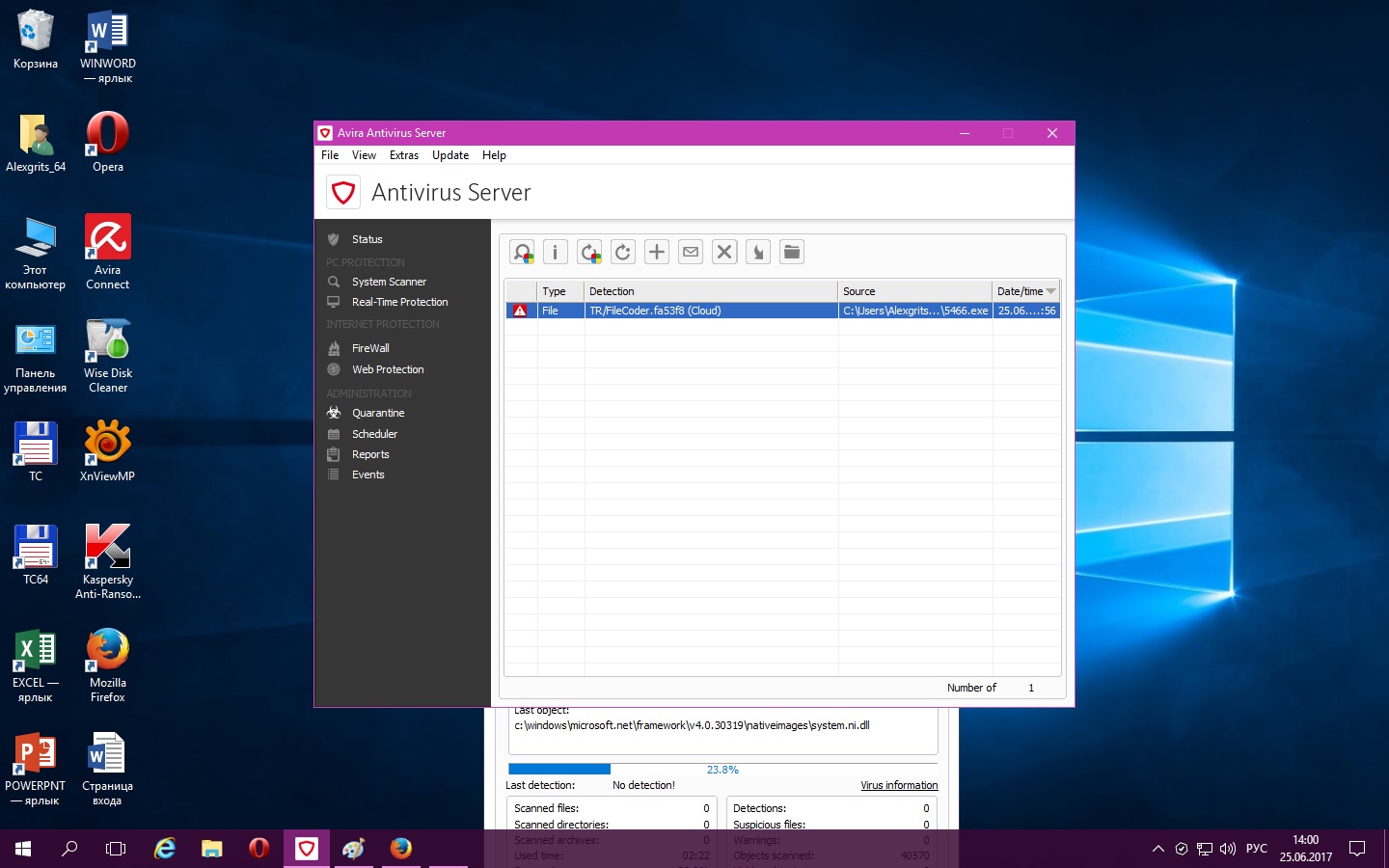
Task: Click the scan progress bar
Action: coord(722,770)
